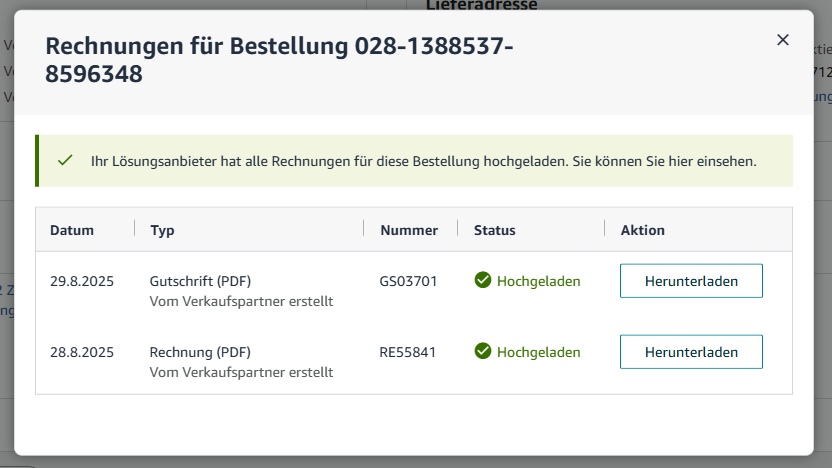Click the Rechnung (PDF) type entry
The image size is (832, 468).
tap(200, 352)
